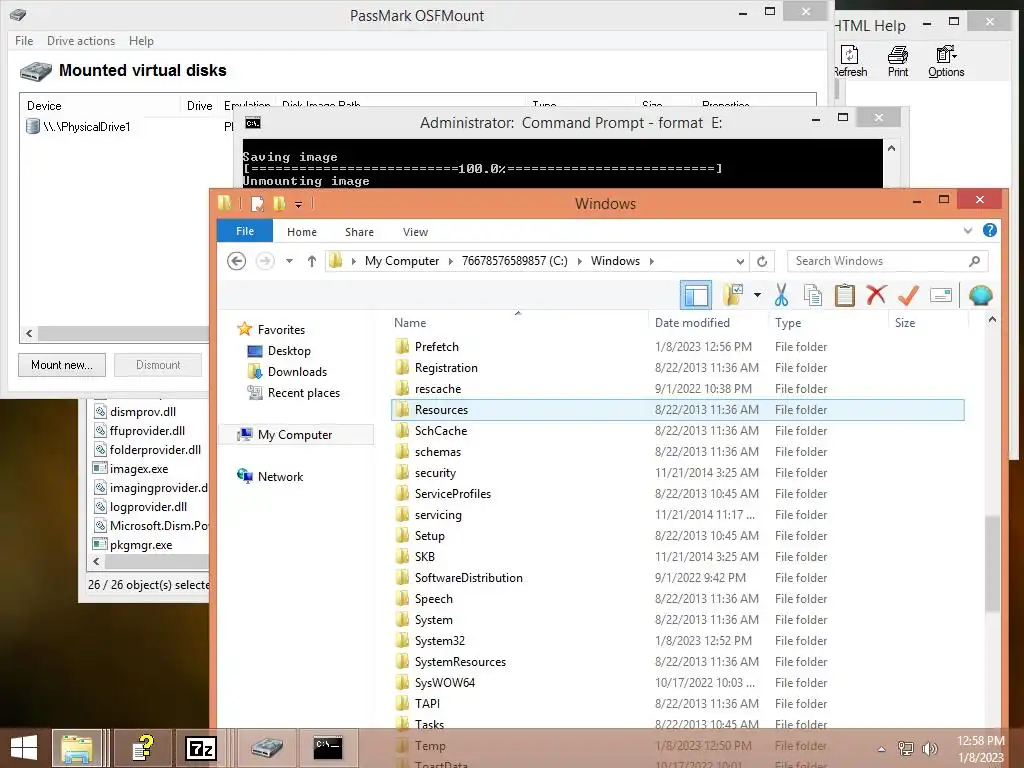Image resolution: width=1024 pixels, height=768 pixels.
Task: Select the TAPI folder
Action: pos(677,703)
